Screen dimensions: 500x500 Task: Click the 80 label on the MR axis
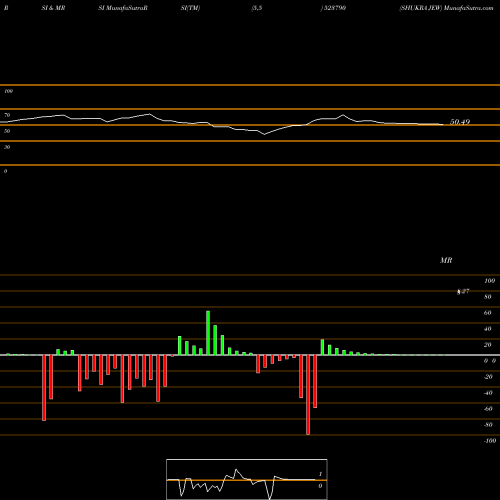pos(488,297)
